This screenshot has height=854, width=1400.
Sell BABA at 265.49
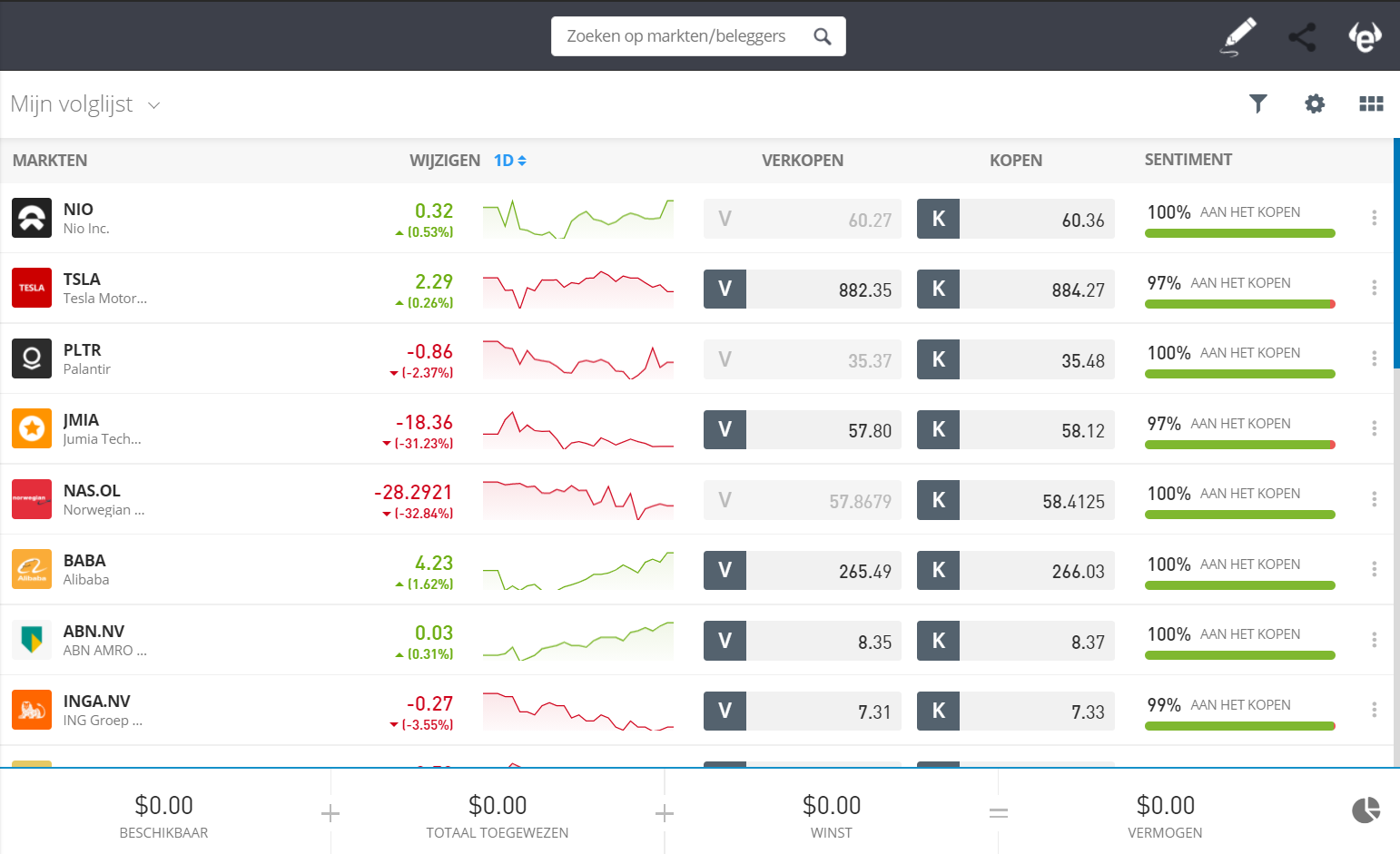pyautogui.click(x=803, y=570)
